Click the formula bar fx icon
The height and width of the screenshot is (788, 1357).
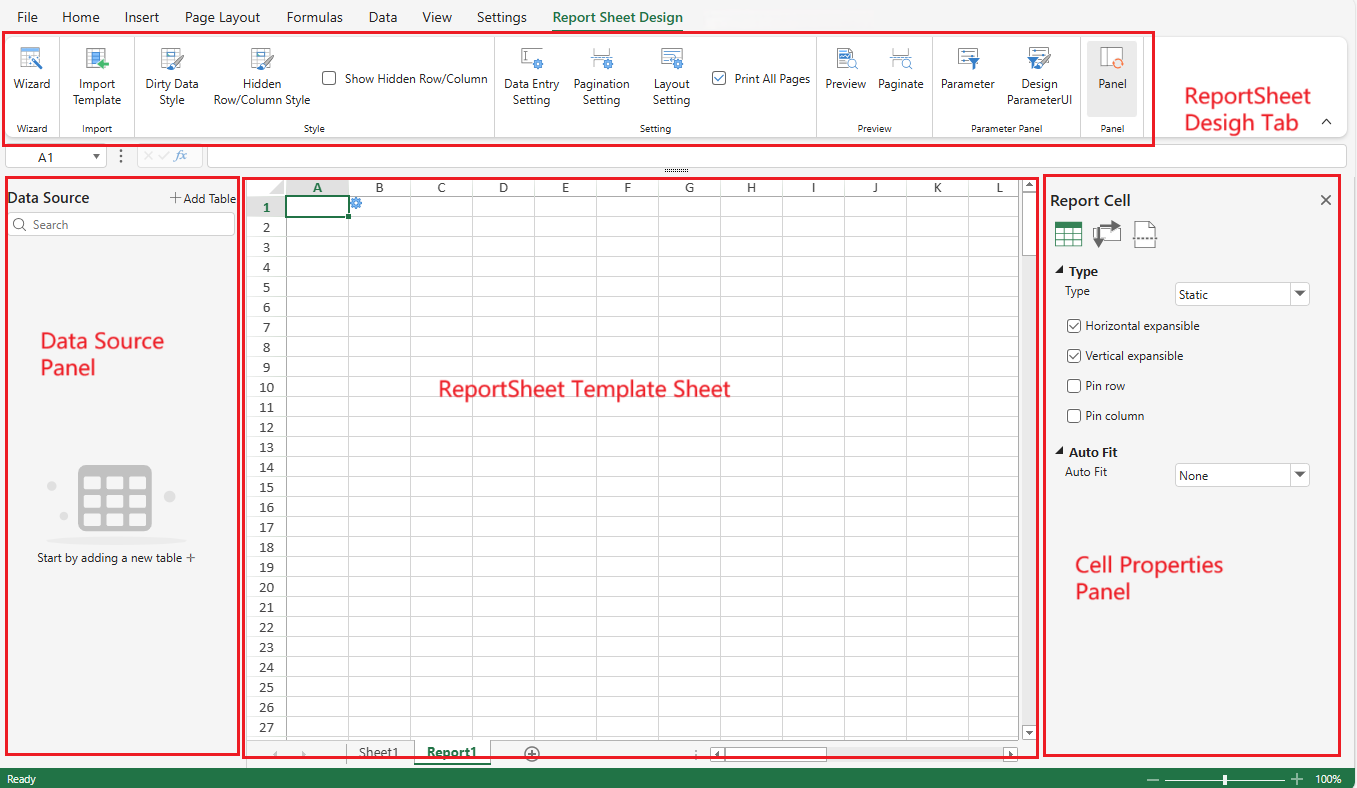coord(181,156)
